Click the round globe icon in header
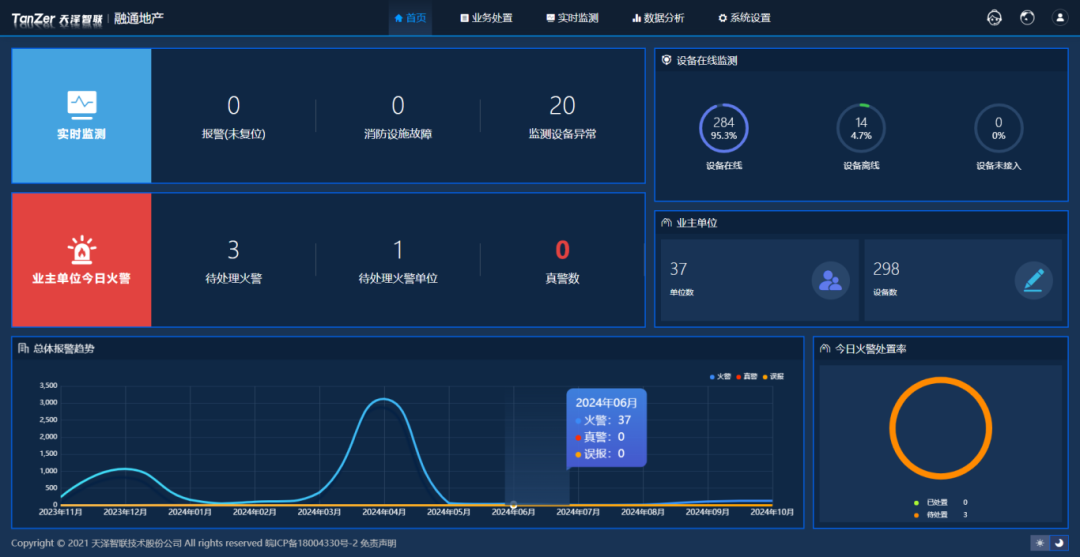The image size is (1080, 557). [x=1027, y=18]
